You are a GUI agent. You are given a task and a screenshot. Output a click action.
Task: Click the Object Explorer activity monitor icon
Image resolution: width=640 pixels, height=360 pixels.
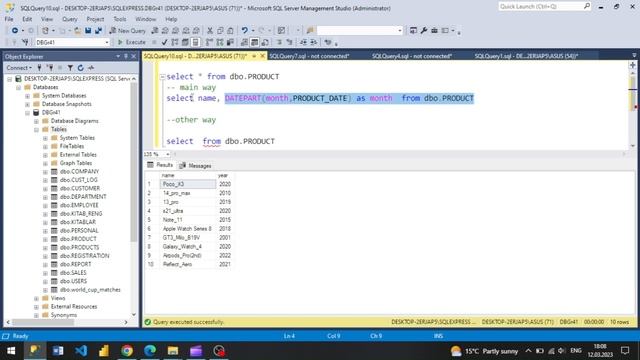point(91,68)
